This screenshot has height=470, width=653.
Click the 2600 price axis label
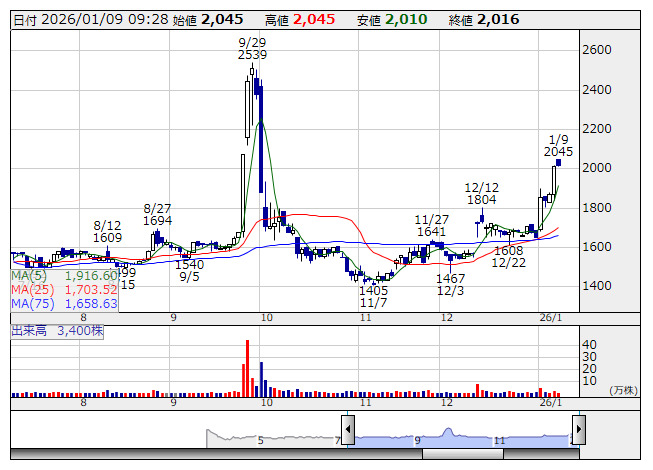[x=596, y=50]
